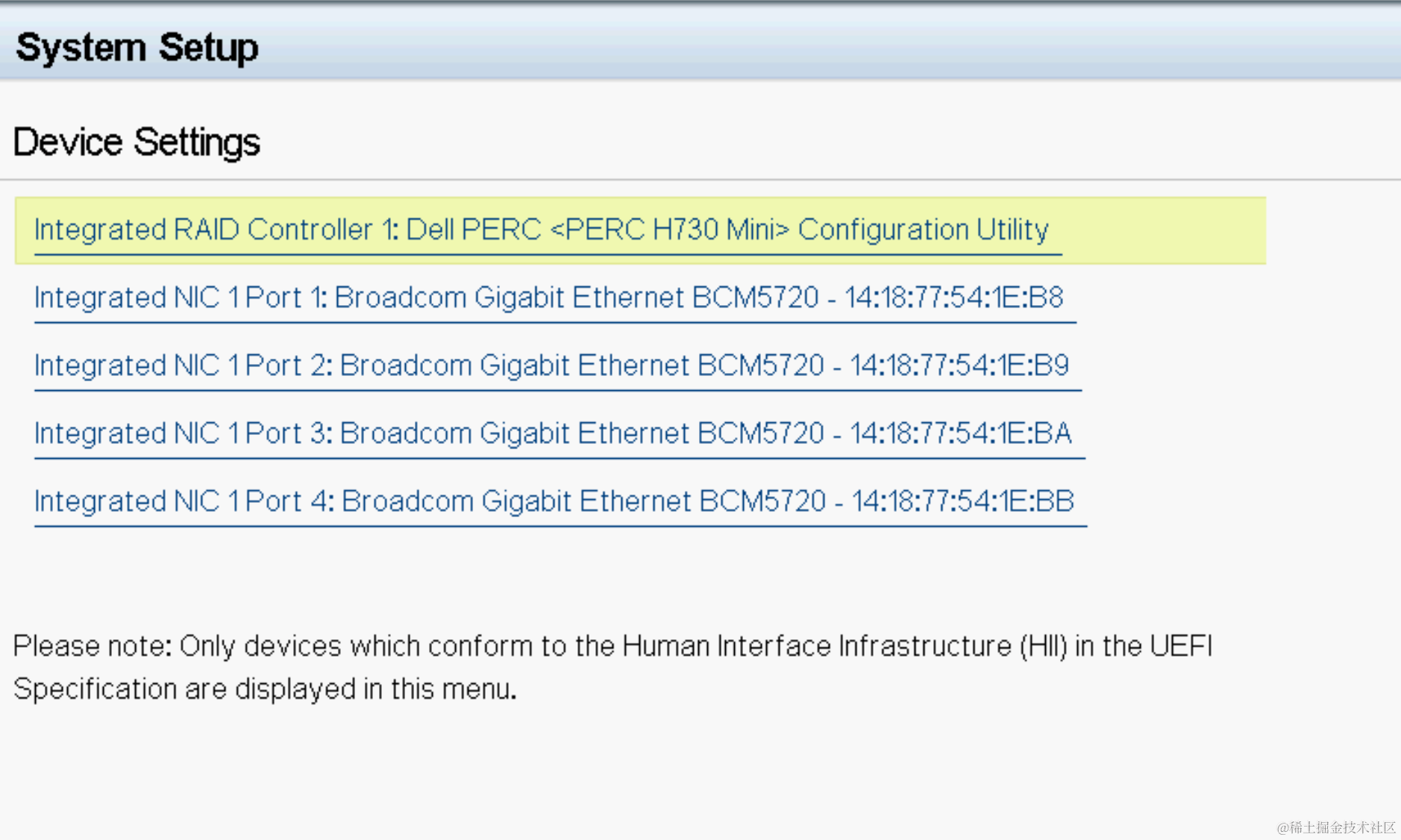Click the System Setup title
The height and width of the screenshot is (840, 1401).
(x=137, y=48)
